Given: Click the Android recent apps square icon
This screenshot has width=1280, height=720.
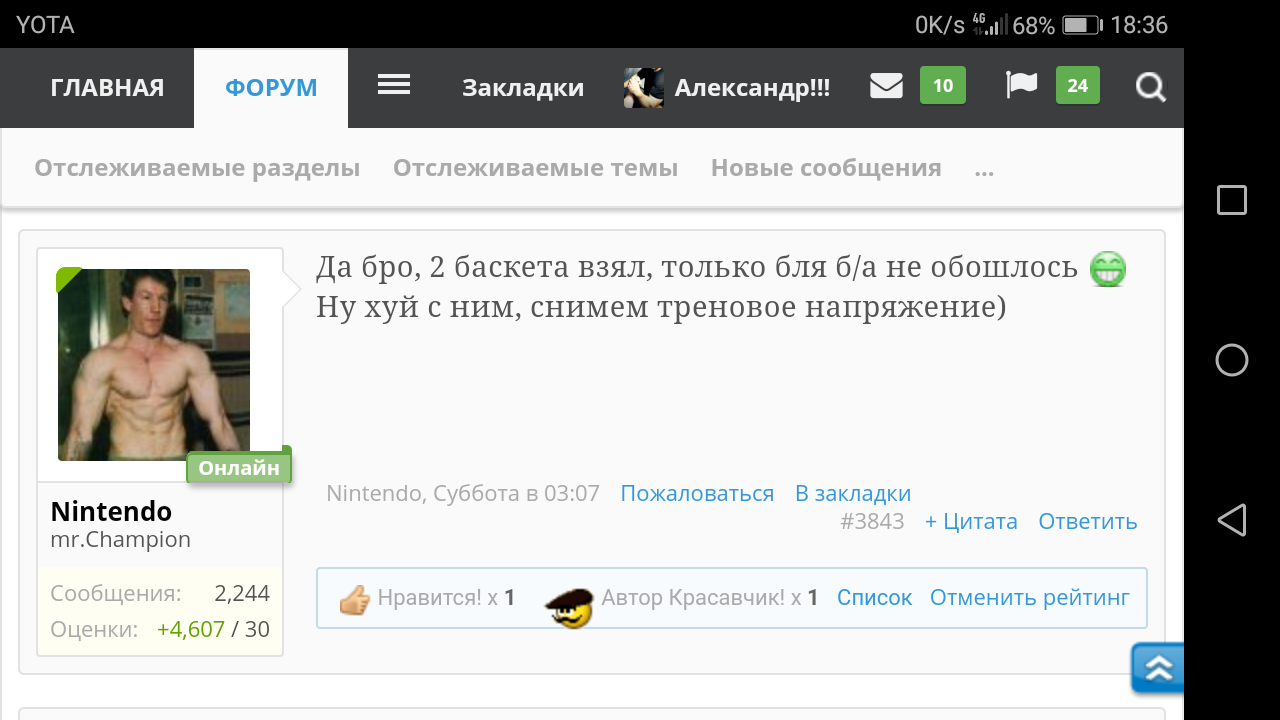Looking at the screenshot, I should point(1231,200).
